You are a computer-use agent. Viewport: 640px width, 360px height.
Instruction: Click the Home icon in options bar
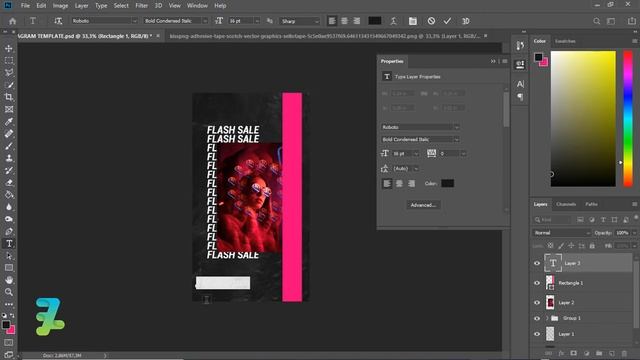pos(13,21)
